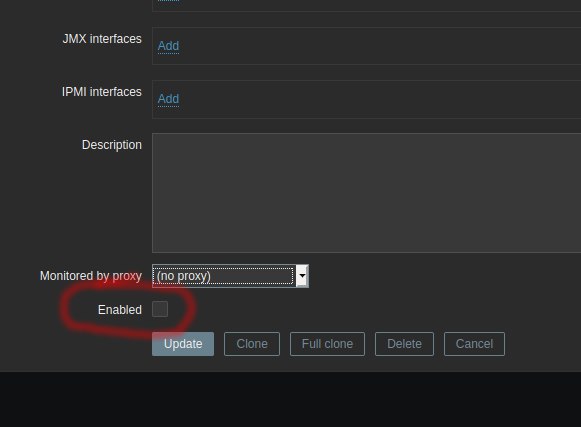Image resolution: width=581 pixels, height=427 pixels.
Task: Add a JMX interface
Action: [168, 46]
